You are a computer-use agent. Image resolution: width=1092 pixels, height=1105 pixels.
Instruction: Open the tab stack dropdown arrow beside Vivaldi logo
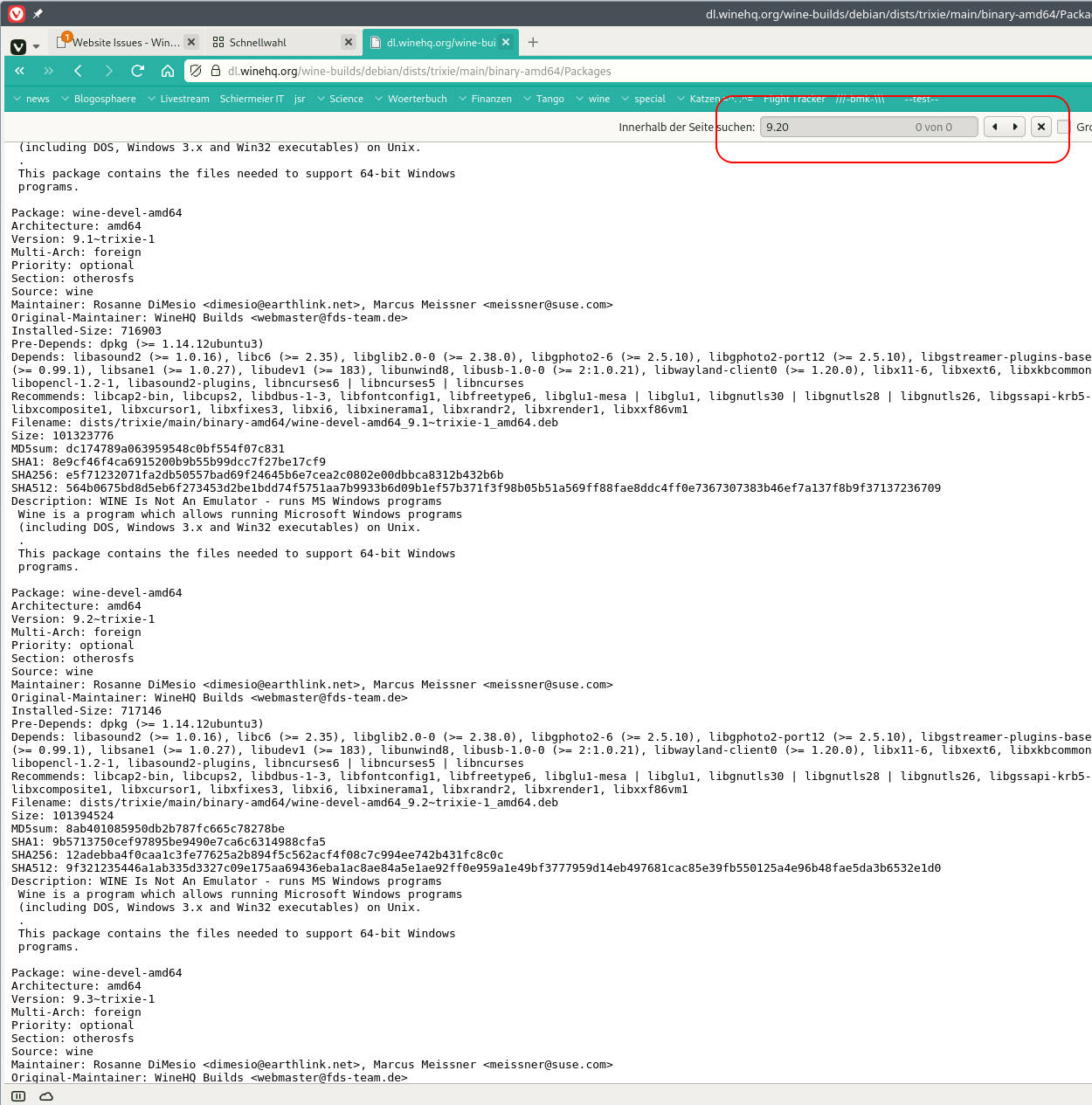[36, 46]
